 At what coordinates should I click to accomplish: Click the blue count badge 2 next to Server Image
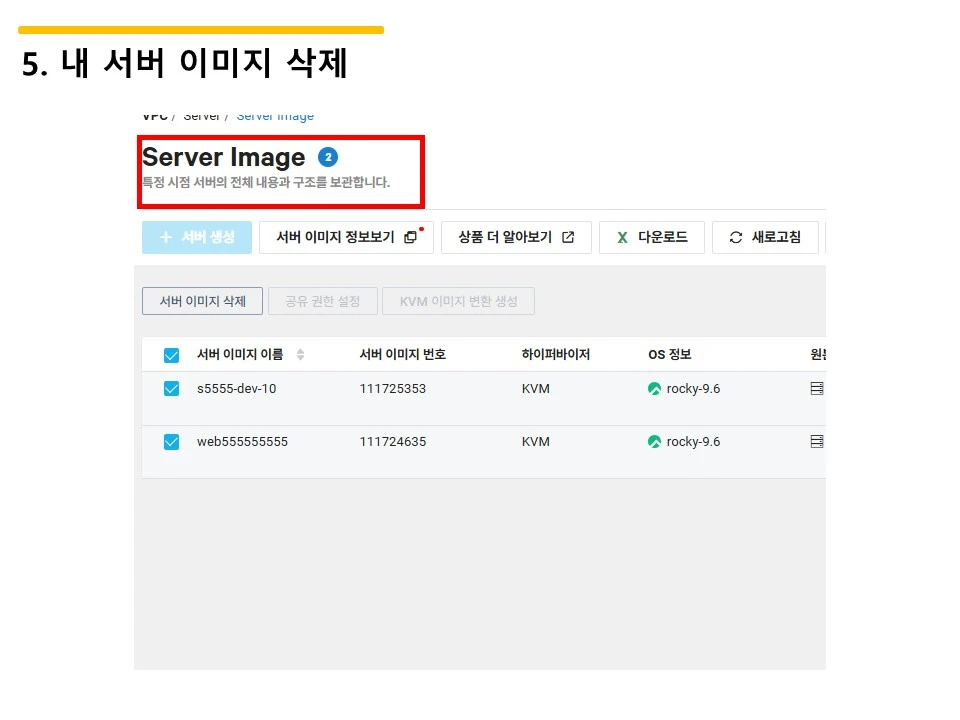[x=328, y=157]
